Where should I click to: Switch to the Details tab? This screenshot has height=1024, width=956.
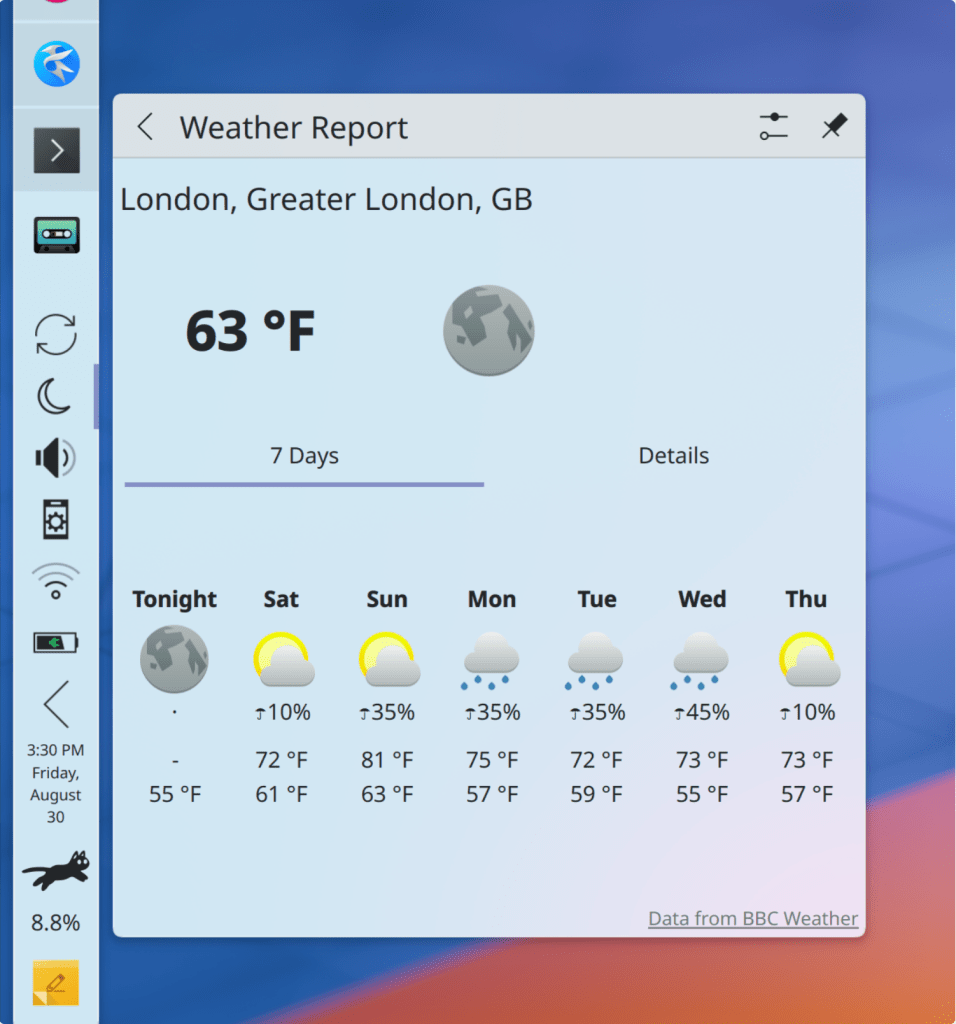[673, 456]
